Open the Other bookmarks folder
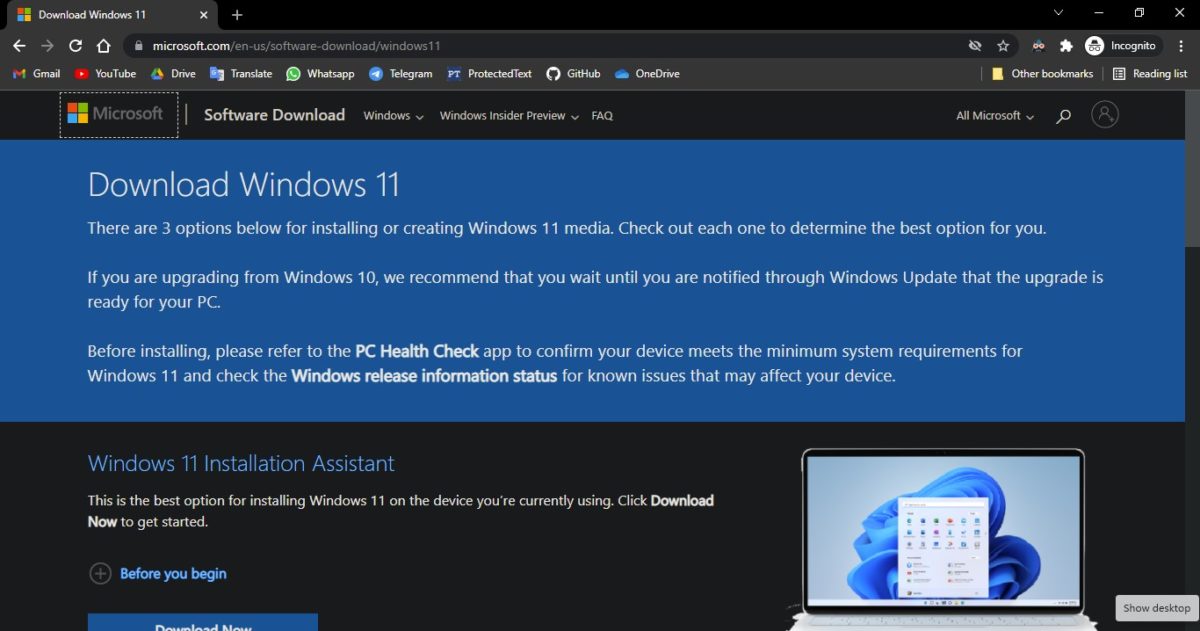Viewport: 1200px width, 631px height. (x=1041, y=74)
